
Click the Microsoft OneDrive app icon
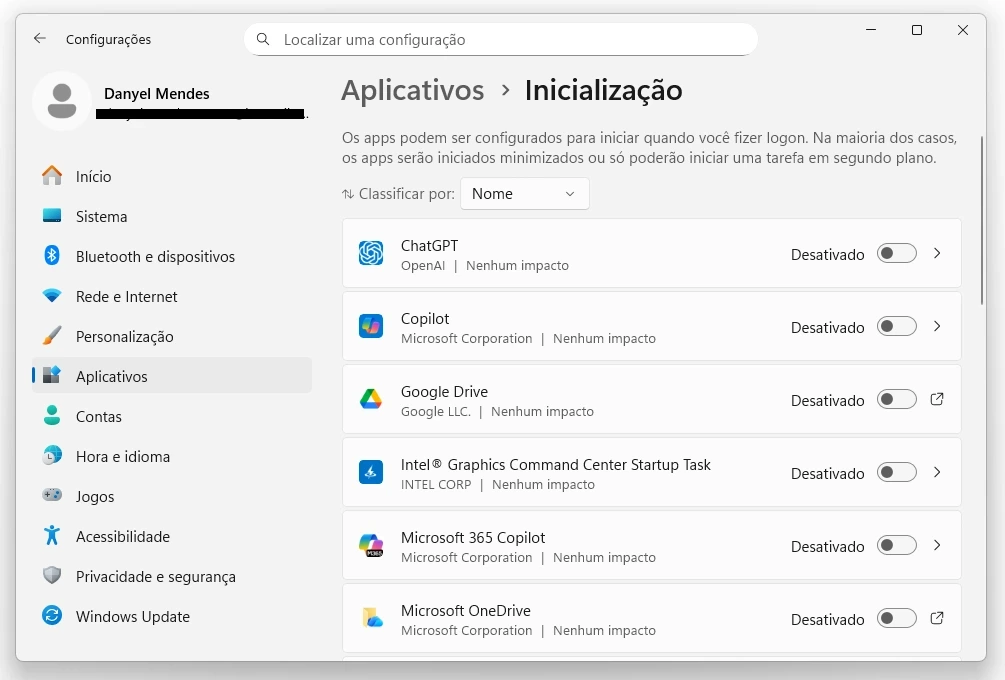(372, 618)
